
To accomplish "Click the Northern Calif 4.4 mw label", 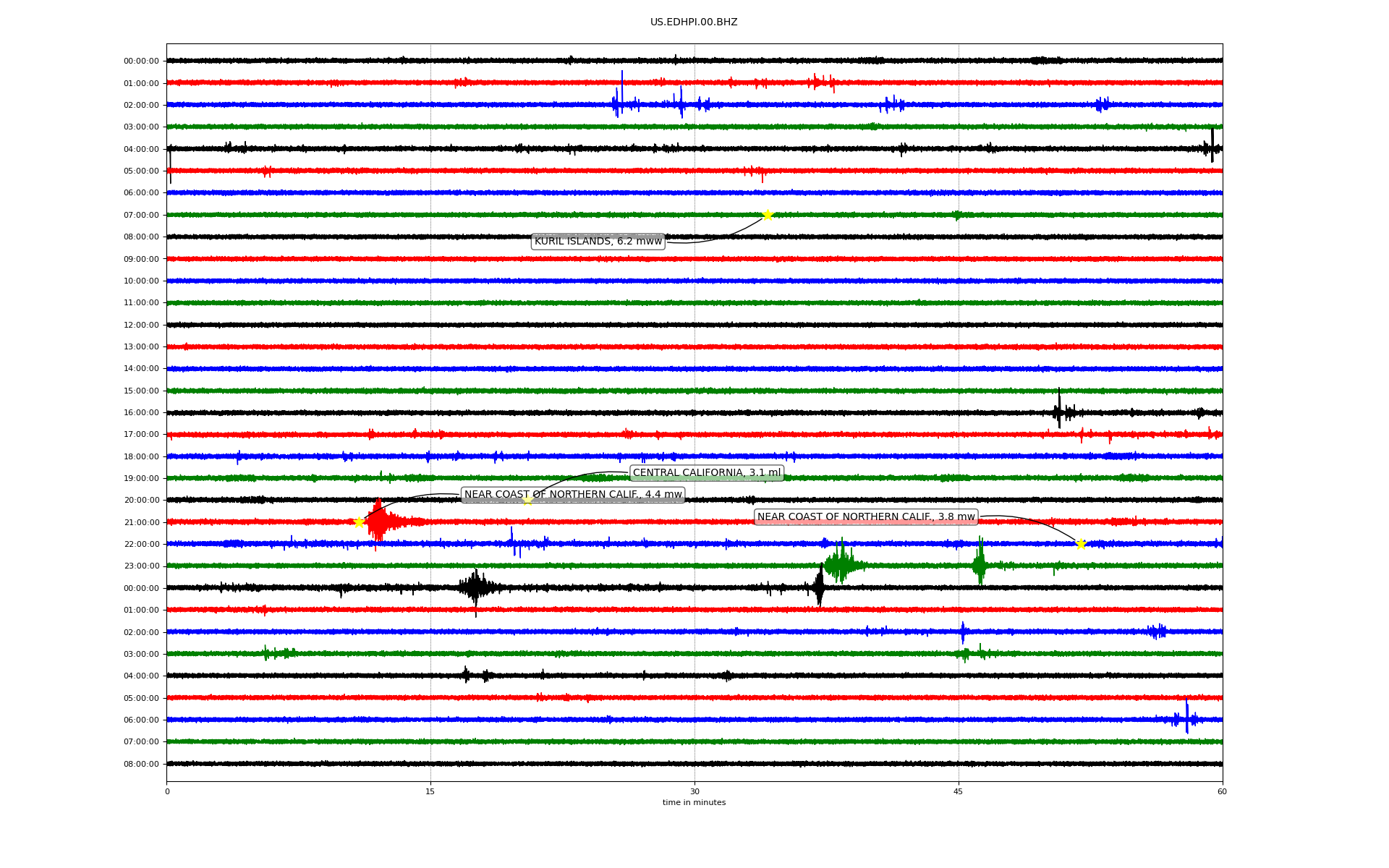I will pos(573,495).
